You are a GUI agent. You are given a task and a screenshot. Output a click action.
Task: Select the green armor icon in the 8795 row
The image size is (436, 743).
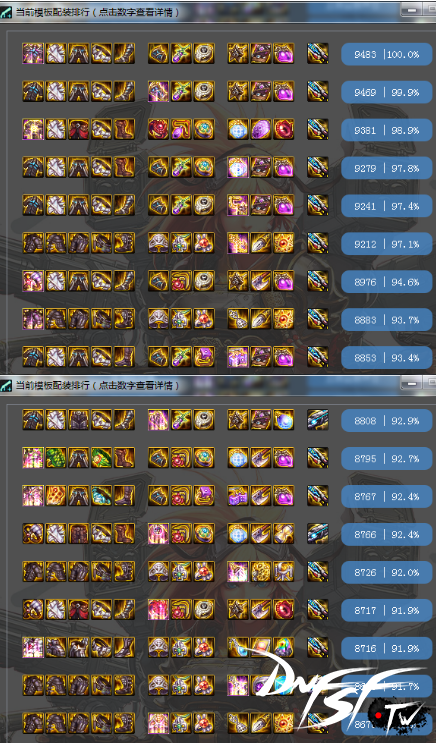pos(56,458)
